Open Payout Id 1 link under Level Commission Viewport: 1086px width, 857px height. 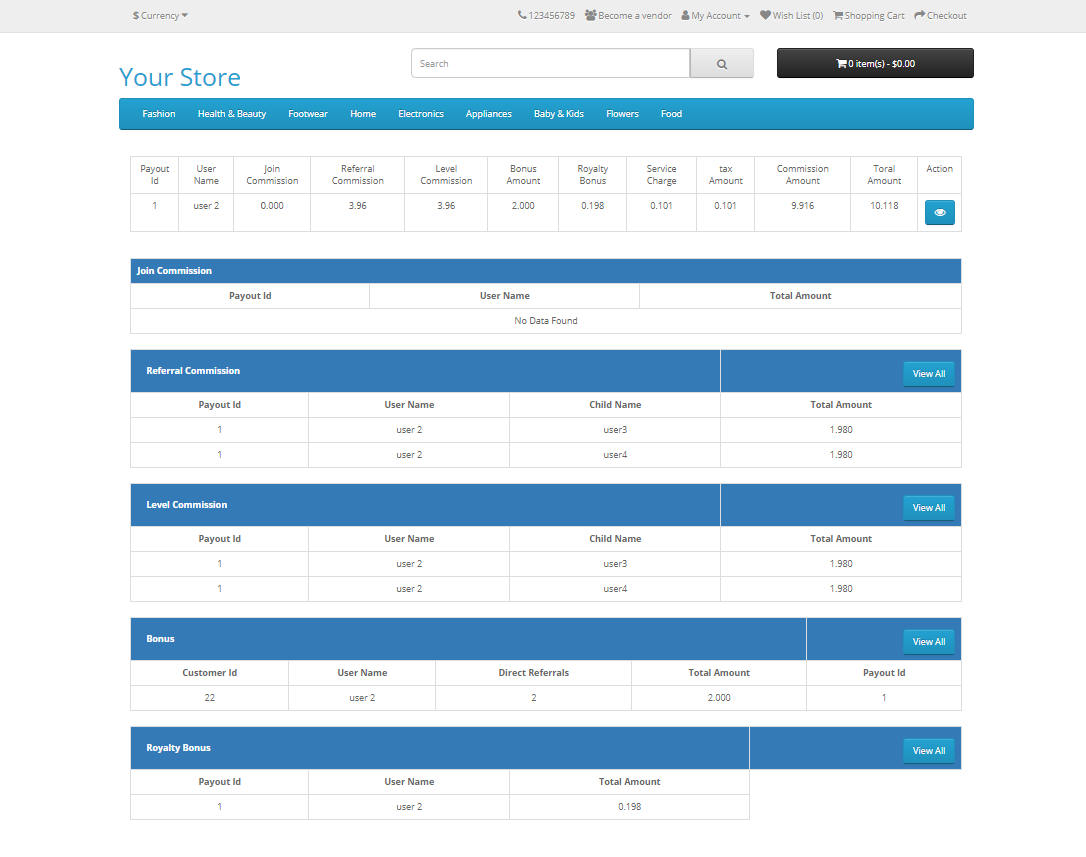[219, 563]
